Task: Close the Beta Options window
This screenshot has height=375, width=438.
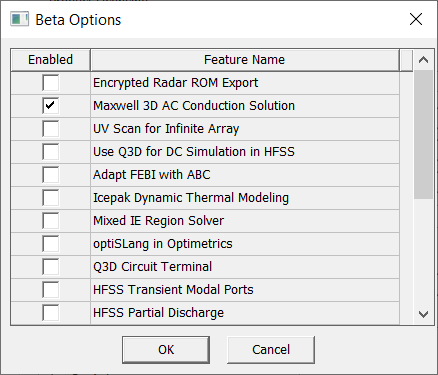Action: click(x=416, y=19)
